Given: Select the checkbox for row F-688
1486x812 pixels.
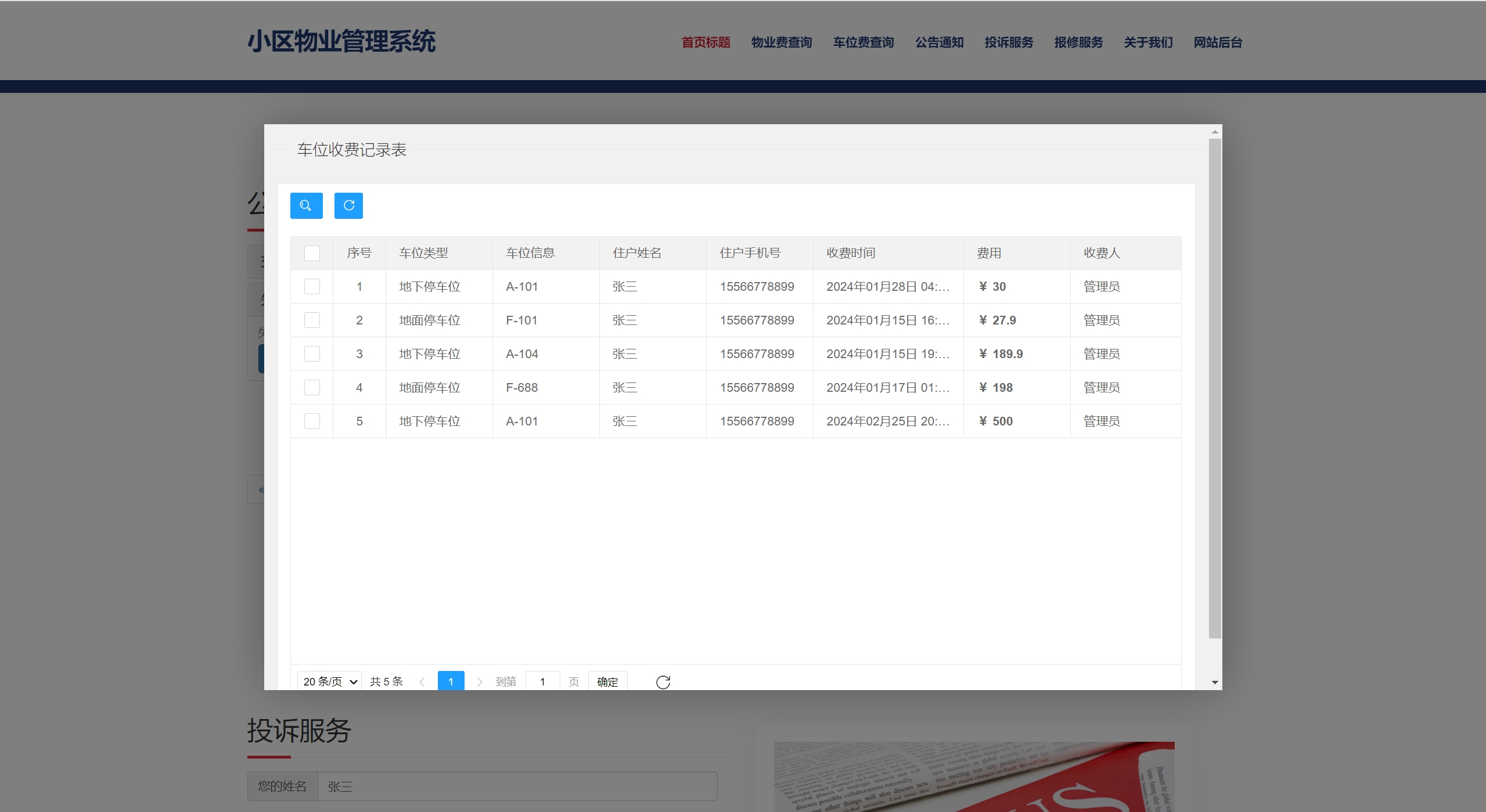Looking at the screenshot, I should point(312,388).
